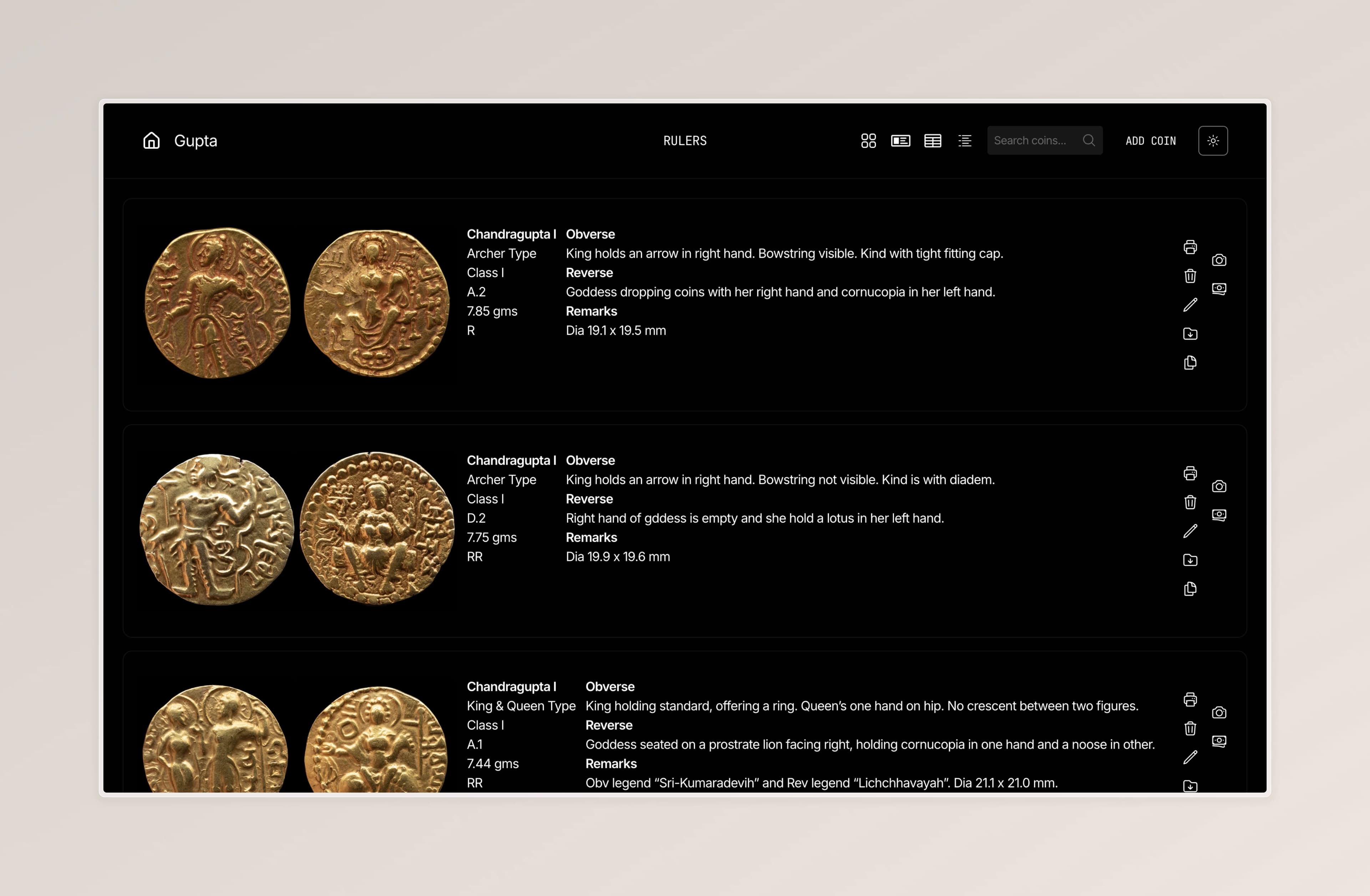Select the Gupta collection title
Screen dimensions: 1370x896
195,141
